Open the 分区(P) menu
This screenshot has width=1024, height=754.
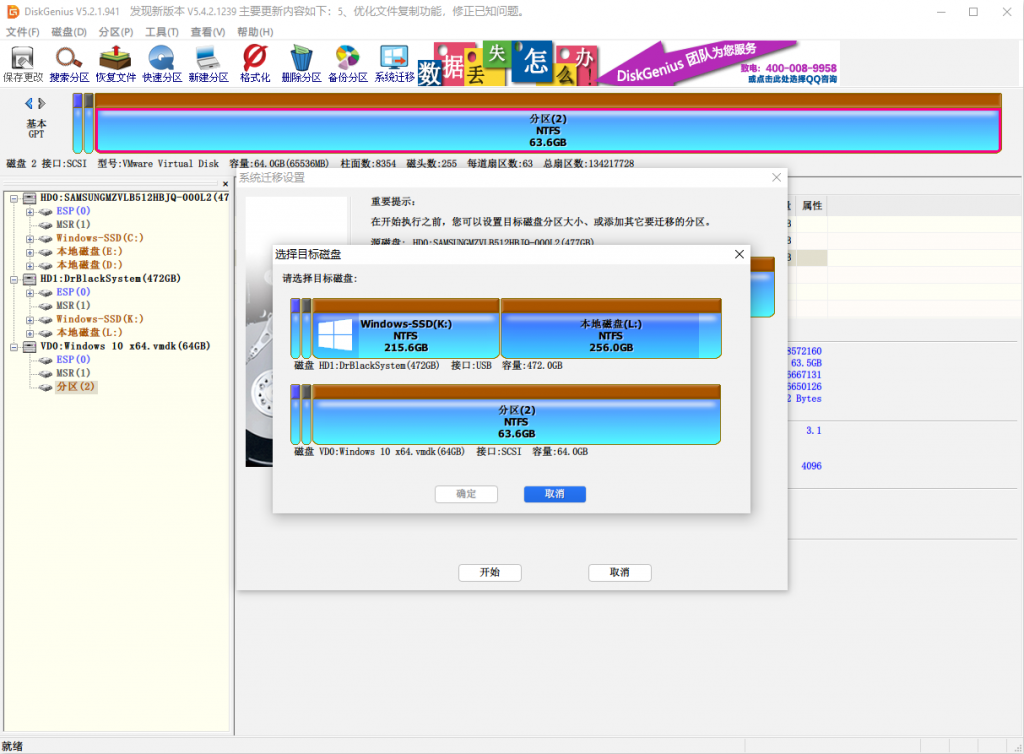tap(116, 32)
